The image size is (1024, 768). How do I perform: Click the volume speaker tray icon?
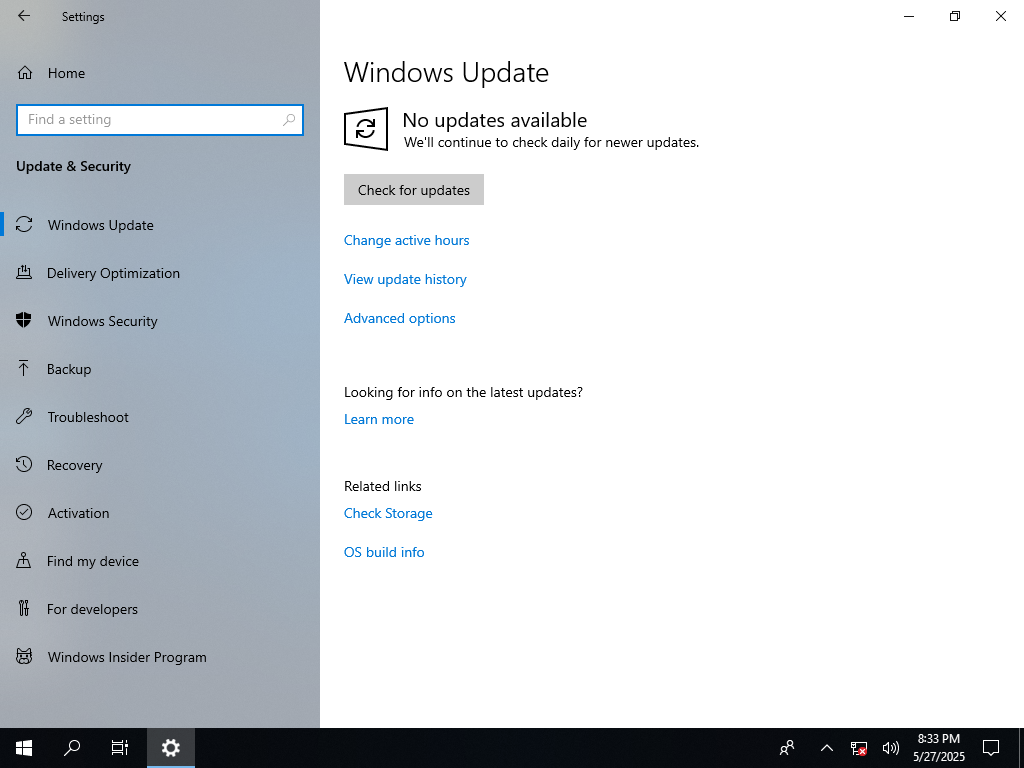(x=890, y=748)
